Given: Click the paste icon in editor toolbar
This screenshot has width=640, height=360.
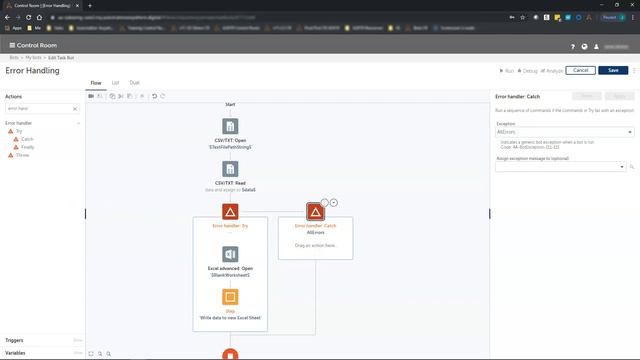Looking at the screenshot, I should (130, 96).
